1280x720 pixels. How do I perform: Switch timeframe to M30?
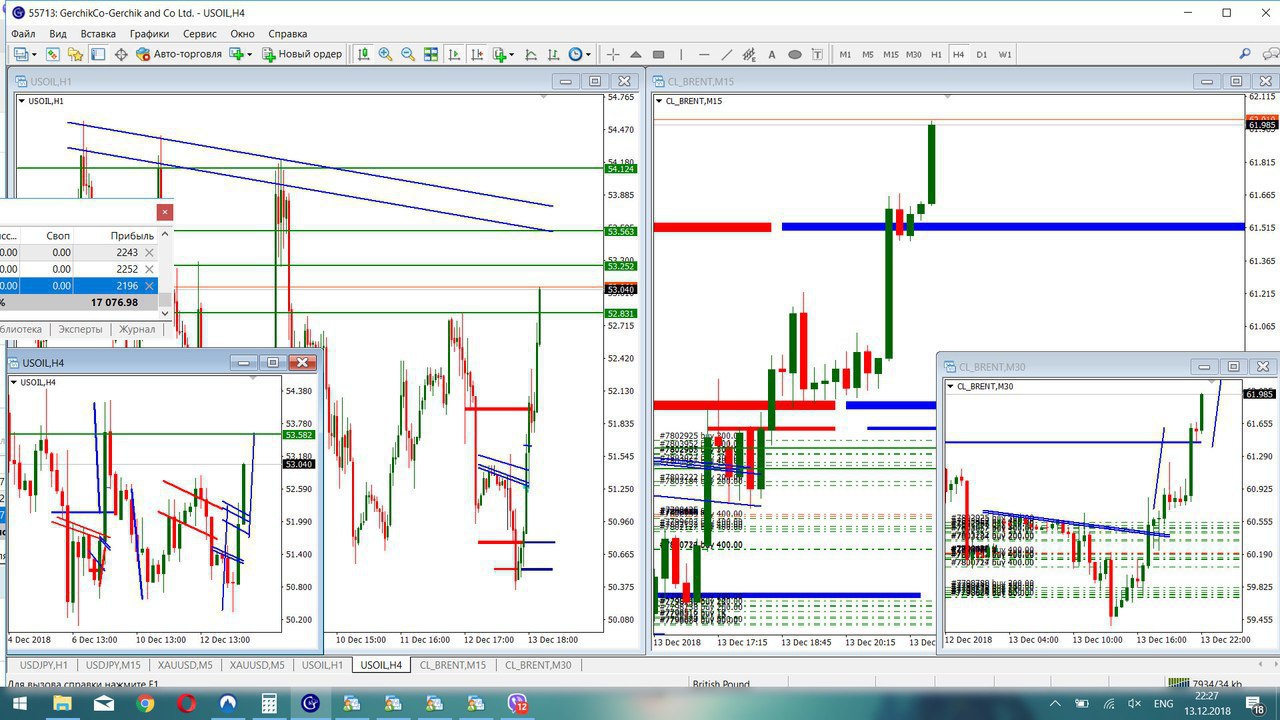pos(913,54)
